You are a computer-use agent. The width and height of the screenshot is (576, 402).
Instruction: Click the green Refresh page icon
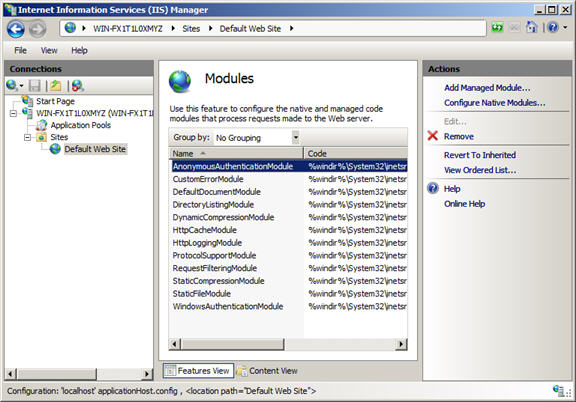pos(497,28)
